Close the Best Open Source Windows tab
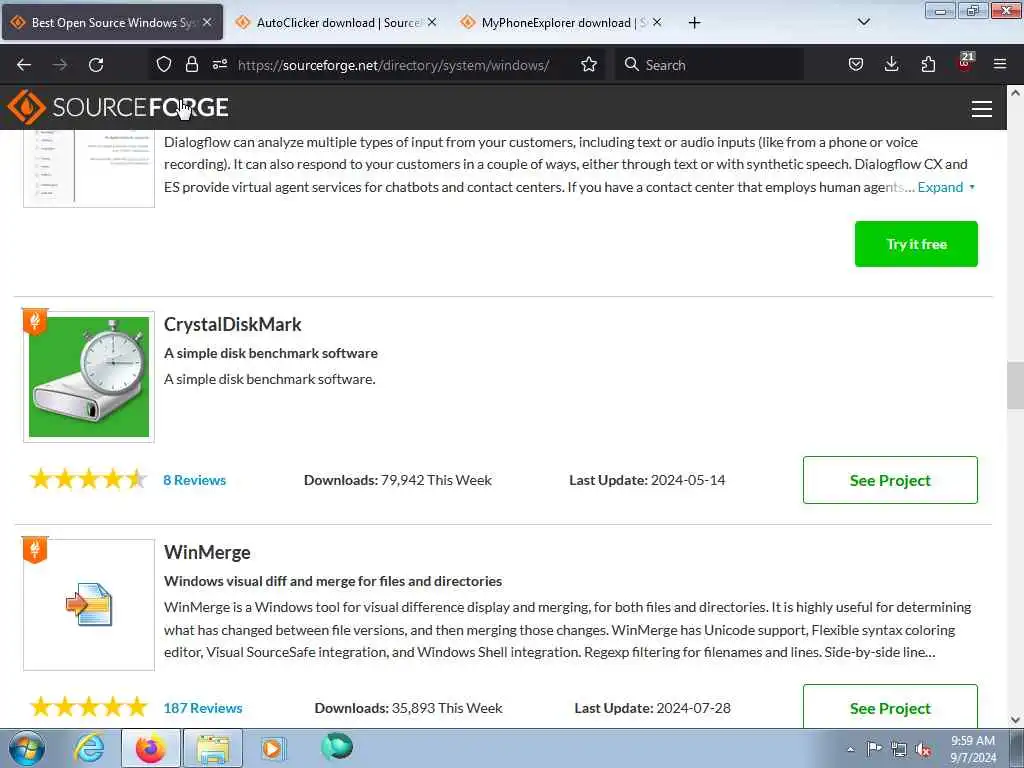 pyautogui.click(x=207, y=22)
